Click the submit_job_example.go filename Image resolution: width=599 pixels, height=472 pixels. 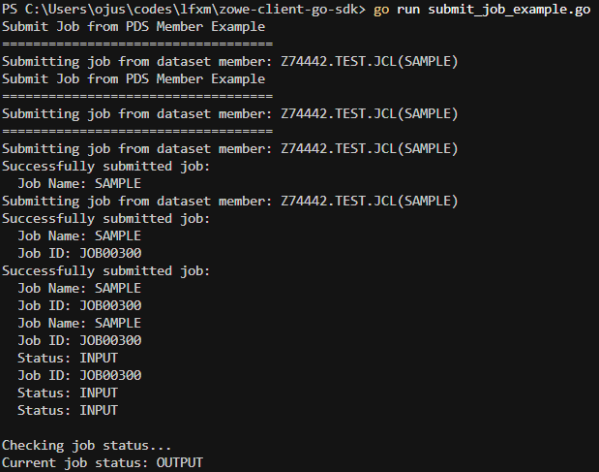click(509, 10)
